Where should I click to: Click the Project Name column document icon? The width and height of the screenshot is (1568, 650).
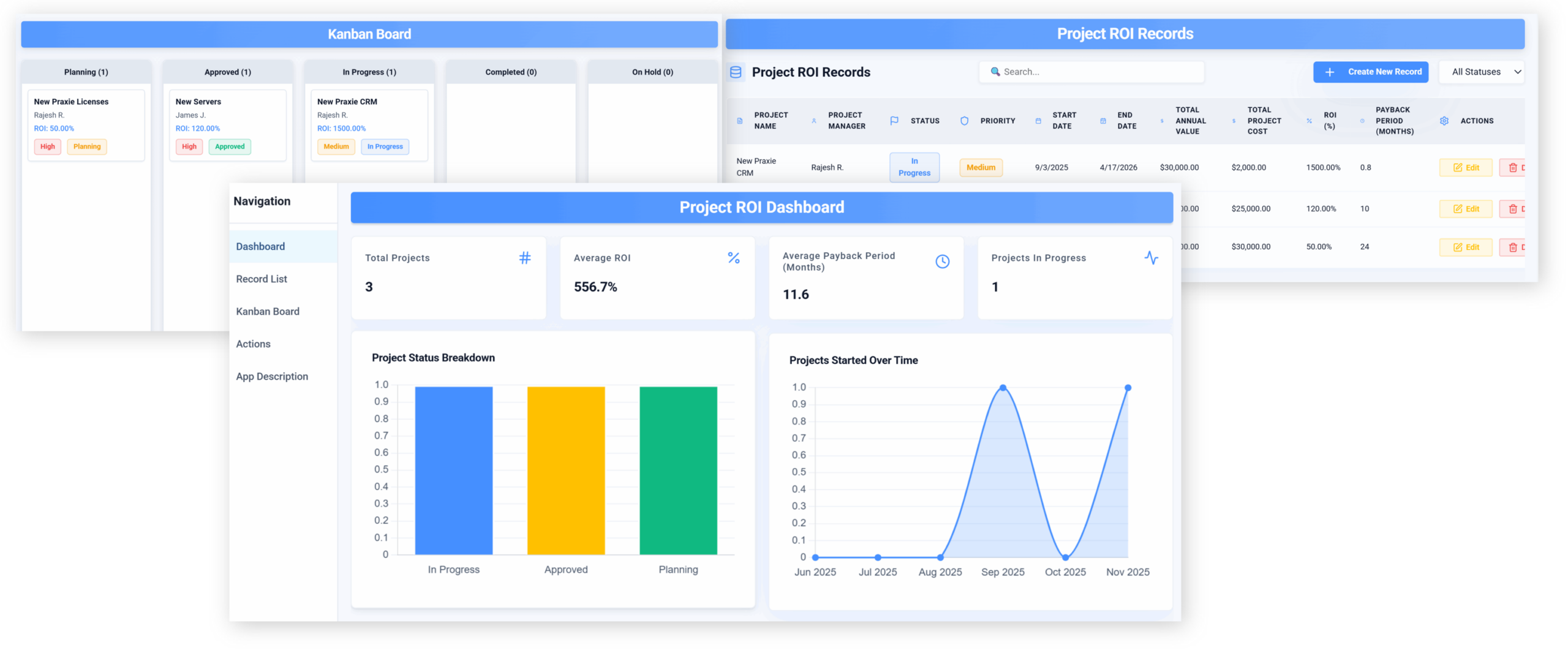740,121
